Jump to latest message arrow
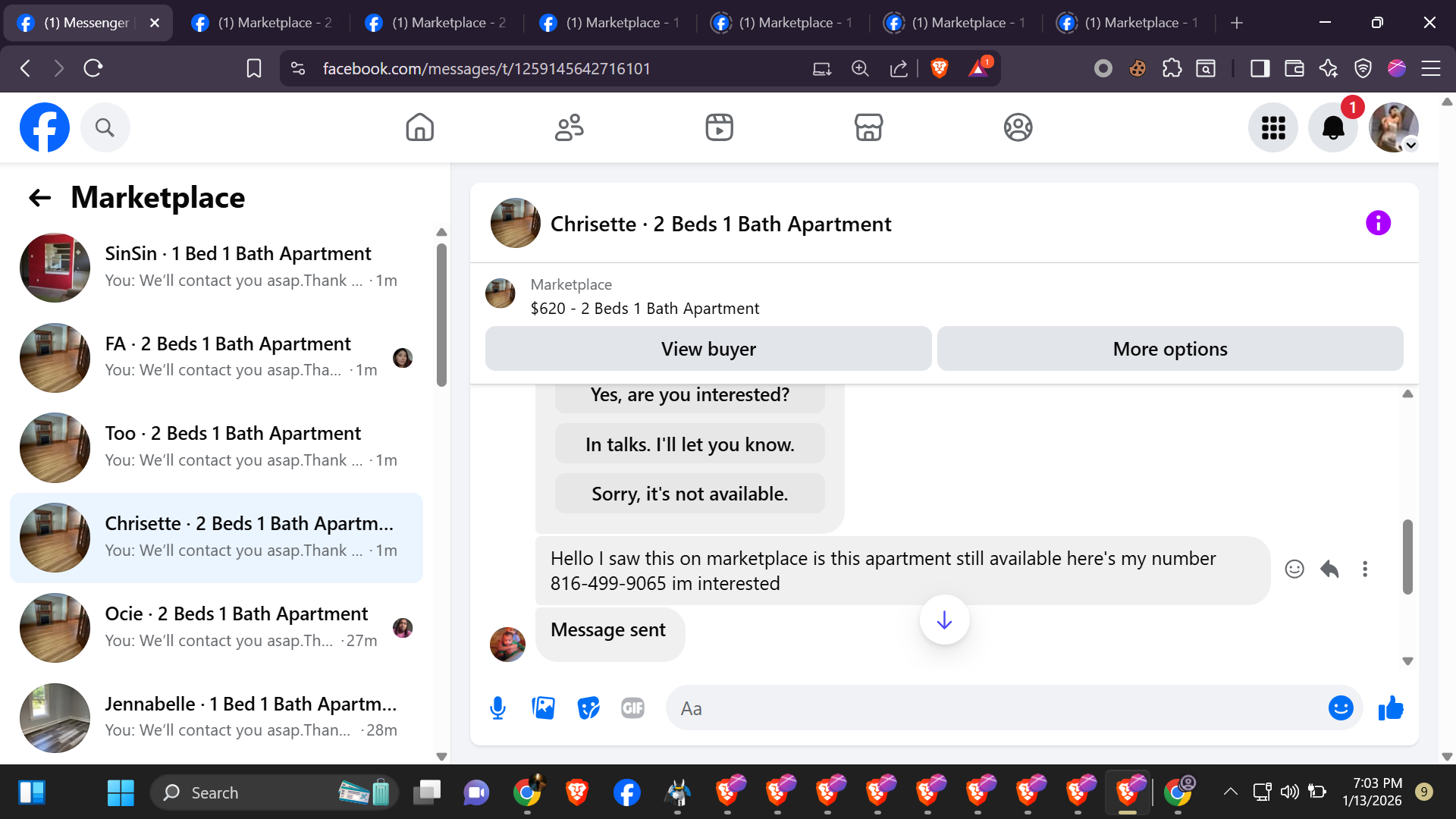The image size is (1456, 819). click(944, 620)
